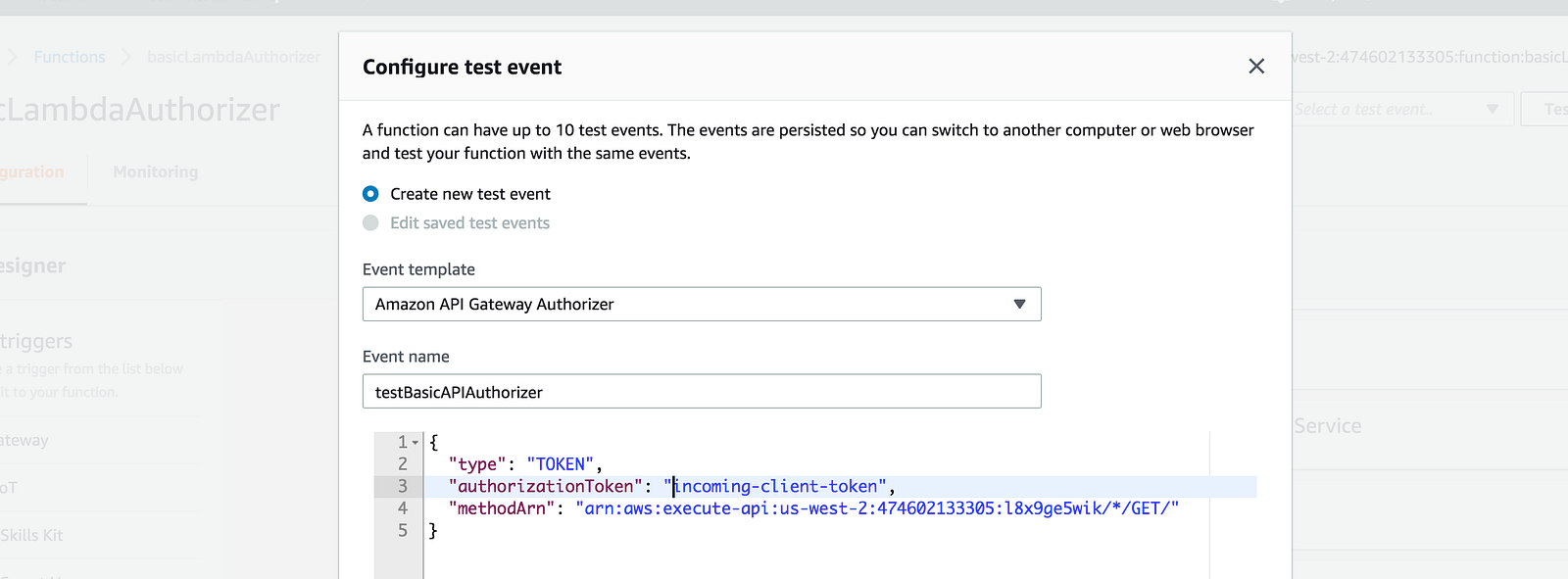Click the incoming-client-token value
Screen dimensions: 1568x579
tap(775, 487)
